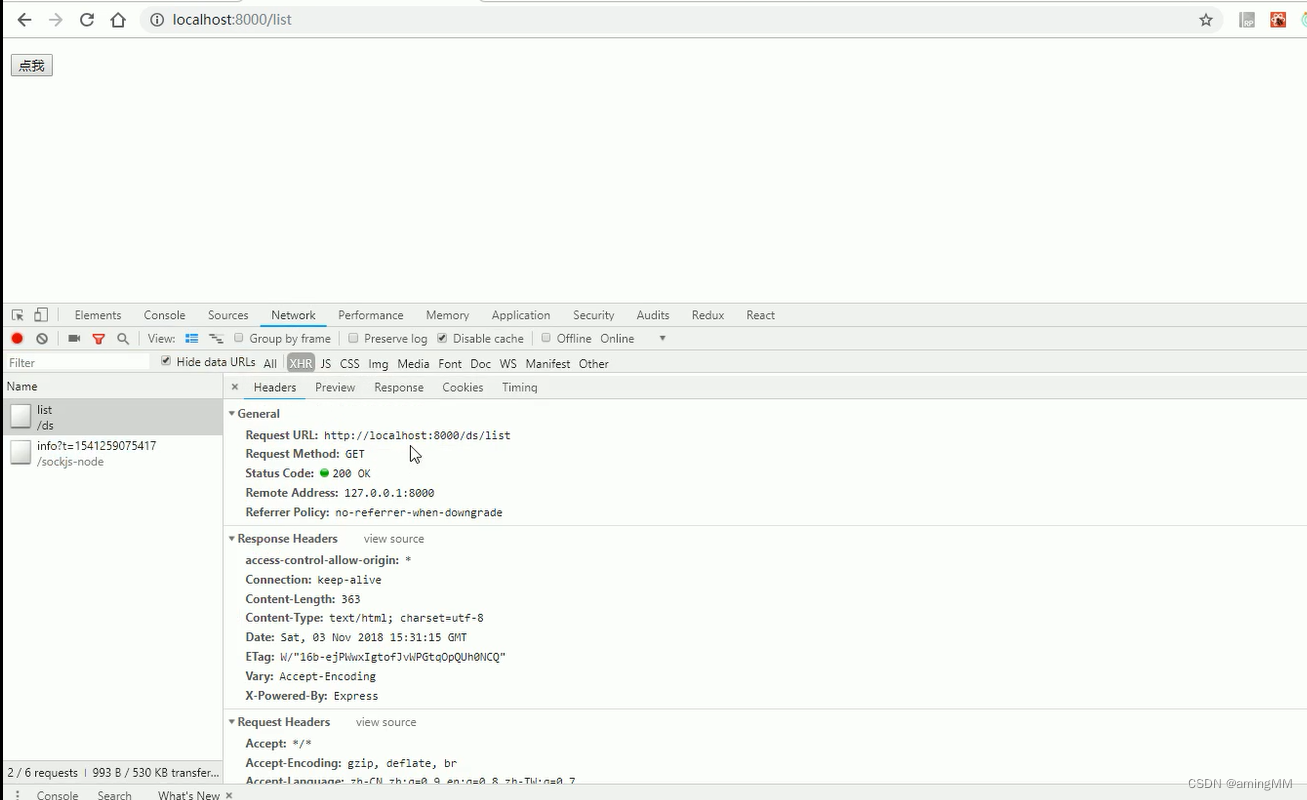Click the grey browser extension icon
The height and width of the screenshot is (800, 1307).
[x=1247, y=20]
